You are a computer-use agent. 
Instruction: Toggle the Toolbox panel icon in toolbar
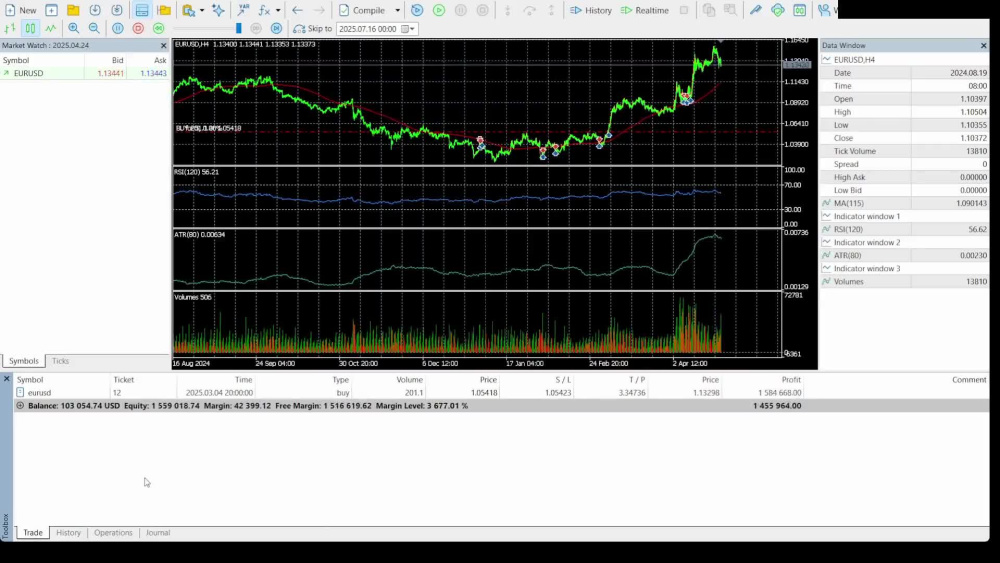[142, 10]
